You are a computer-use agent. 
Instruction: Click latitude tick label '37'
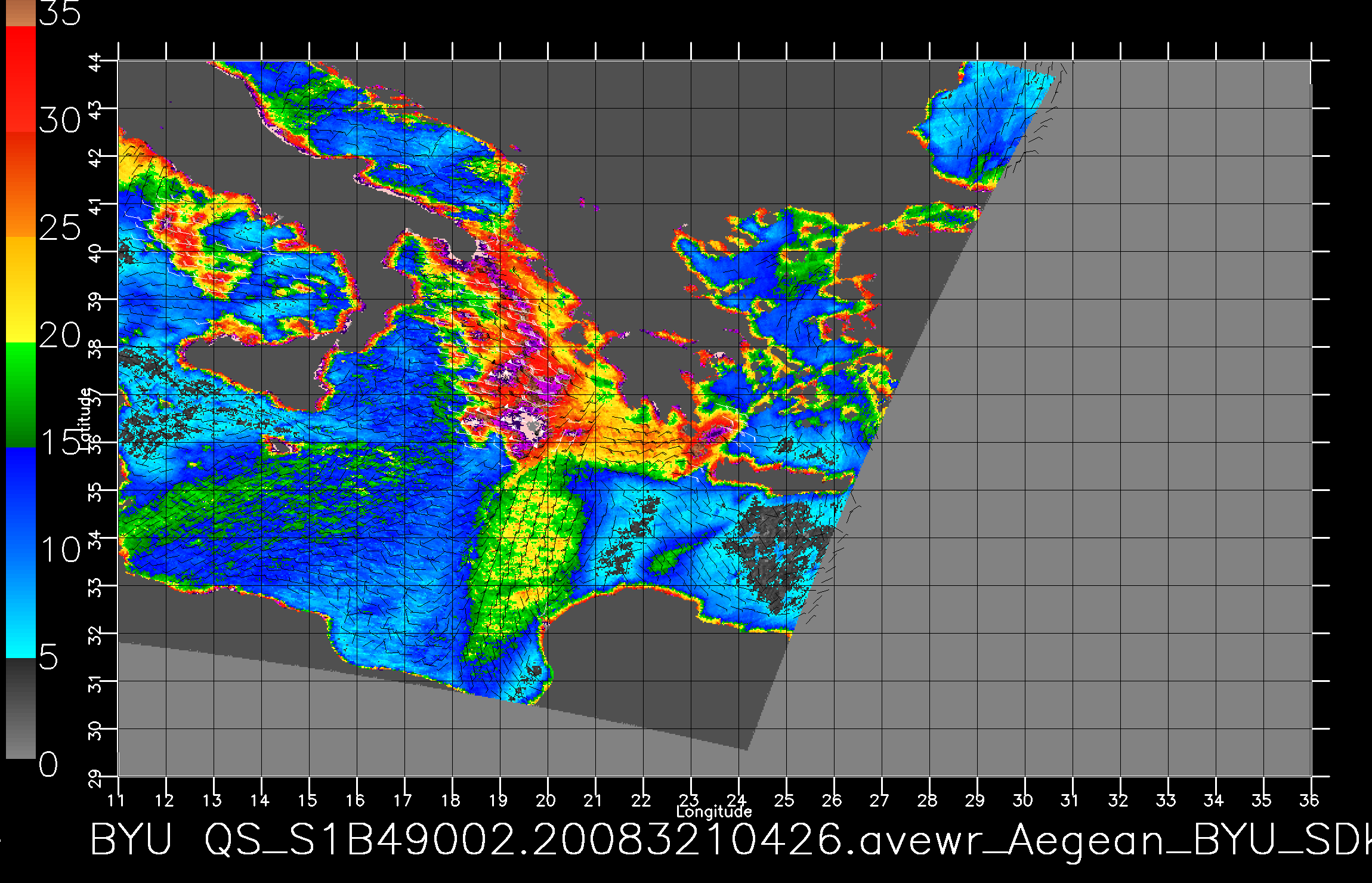pyautogui.click(x=95, y=396)
